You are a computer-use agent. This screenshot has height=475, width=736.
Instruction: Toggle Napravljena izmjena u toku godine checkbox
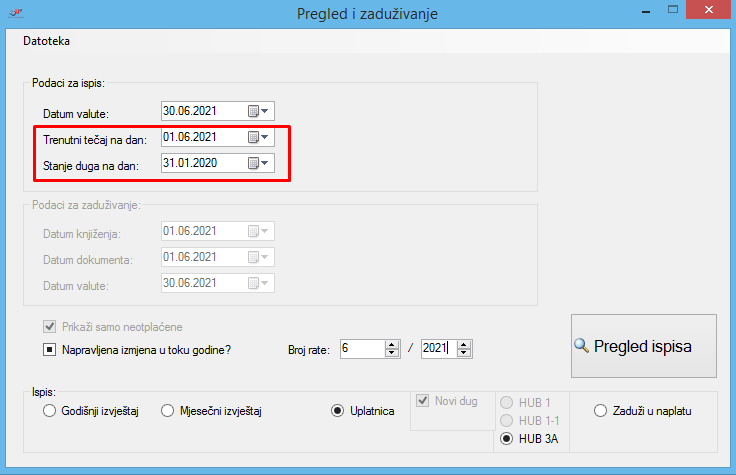tap(49, 350)
